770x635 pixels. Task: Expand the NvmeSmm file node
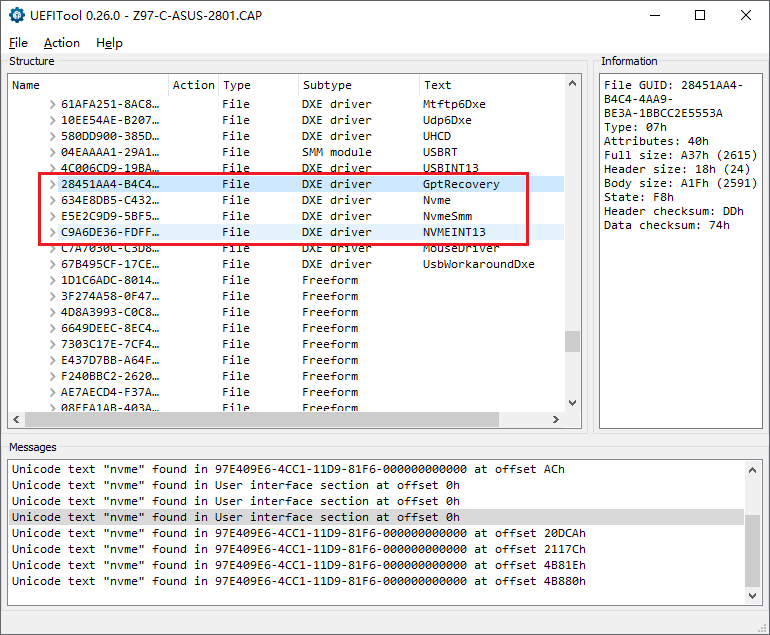tap(53, 216)
